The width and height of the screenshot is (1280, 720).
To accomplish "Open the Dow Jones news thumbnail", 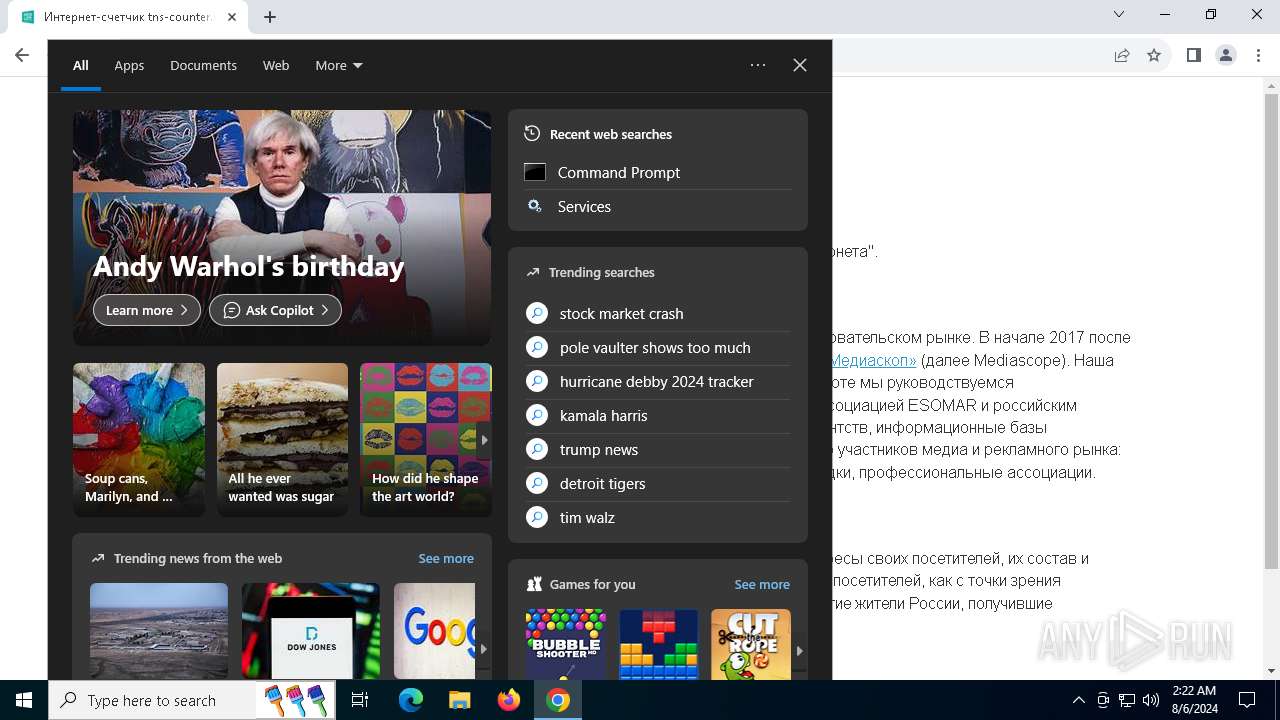I will (310, 631).
